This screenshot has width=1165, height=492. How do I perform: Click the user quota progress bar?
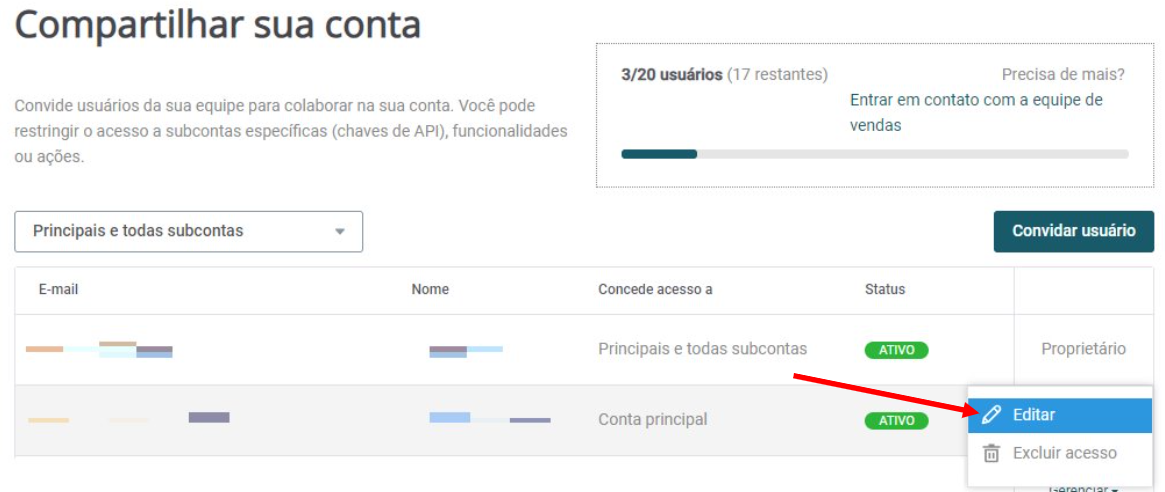[874, 154]
